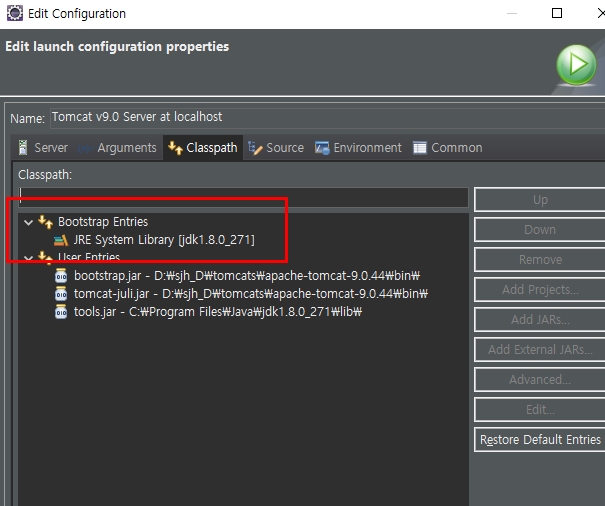This screenshot has height=506, width=605.
Task: Click the Classpath filter text field
Action: point(243,198)
